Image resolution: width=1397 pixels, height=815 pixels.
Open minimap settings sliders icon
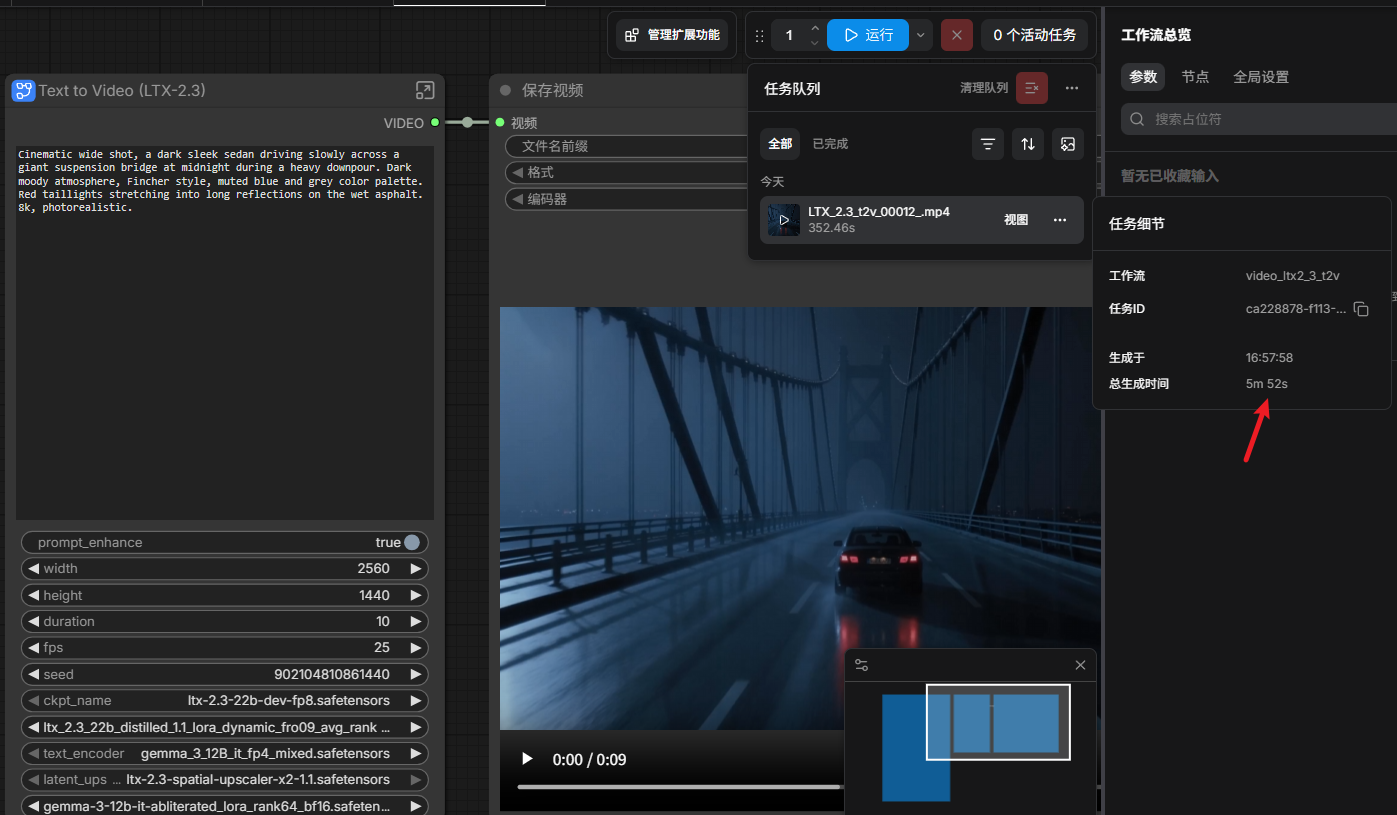(861, 665)
